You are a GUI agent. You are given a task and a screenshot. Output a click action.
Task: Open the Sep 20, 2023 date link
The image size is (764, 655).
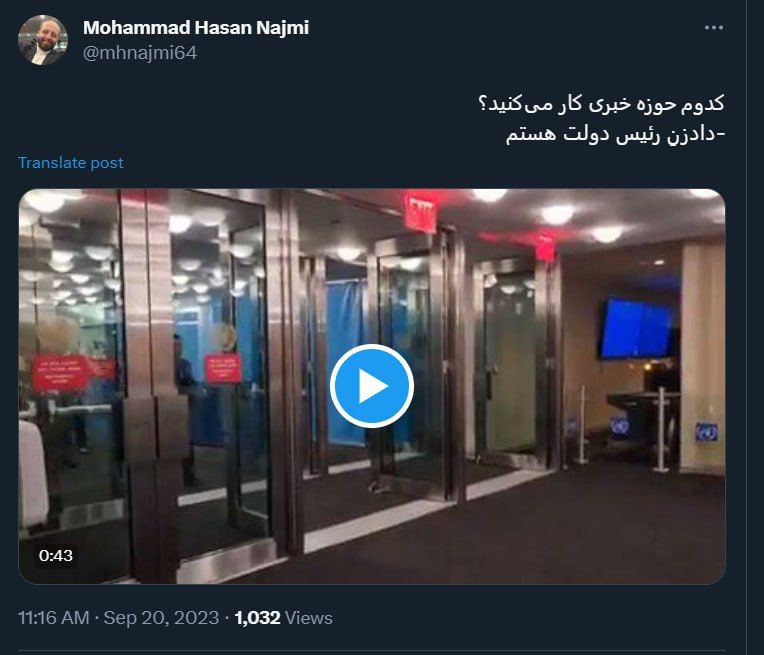pos(161,617)
